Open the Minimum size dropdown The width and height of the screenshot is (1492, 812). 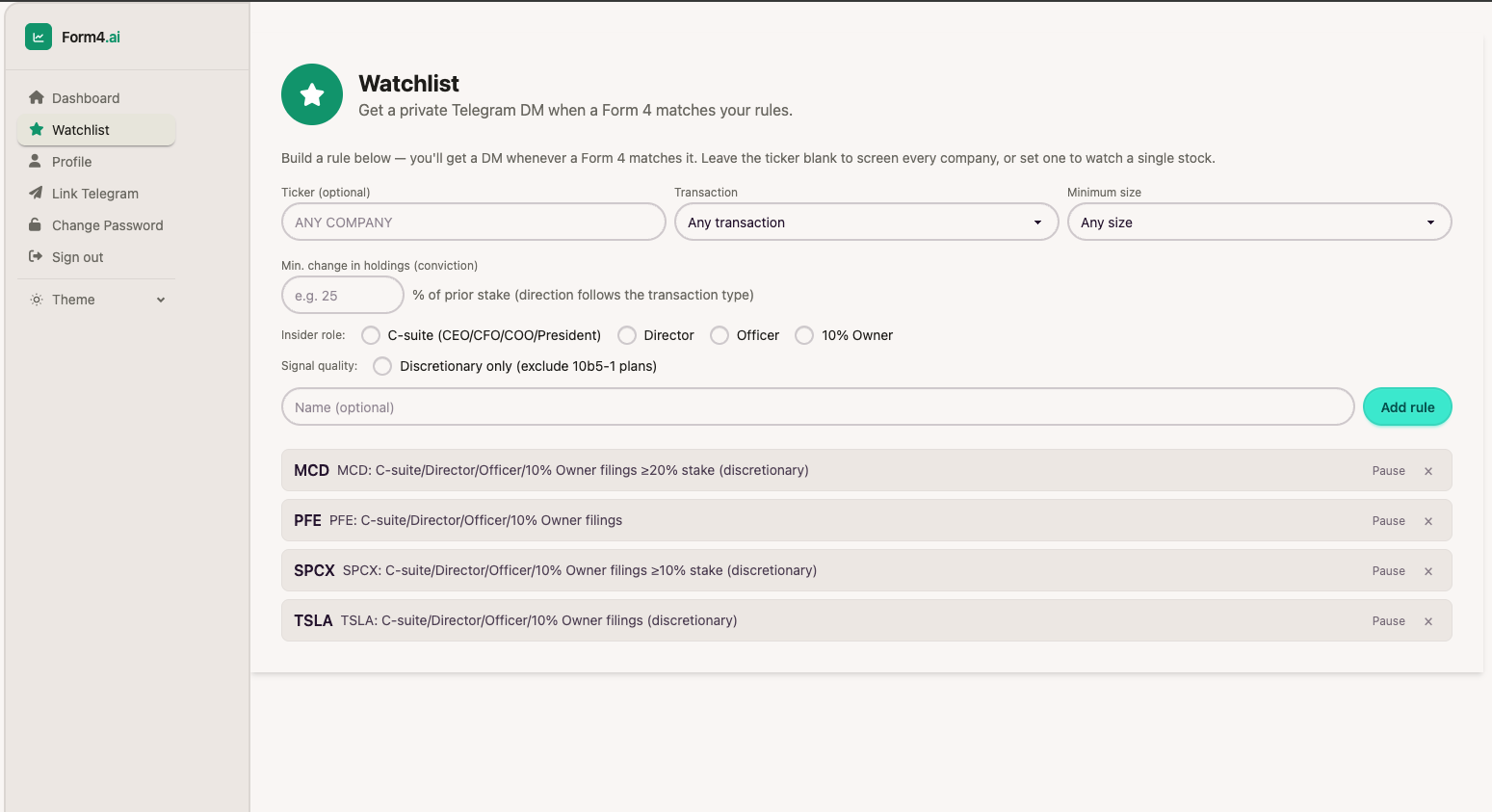pos(1259,222)
